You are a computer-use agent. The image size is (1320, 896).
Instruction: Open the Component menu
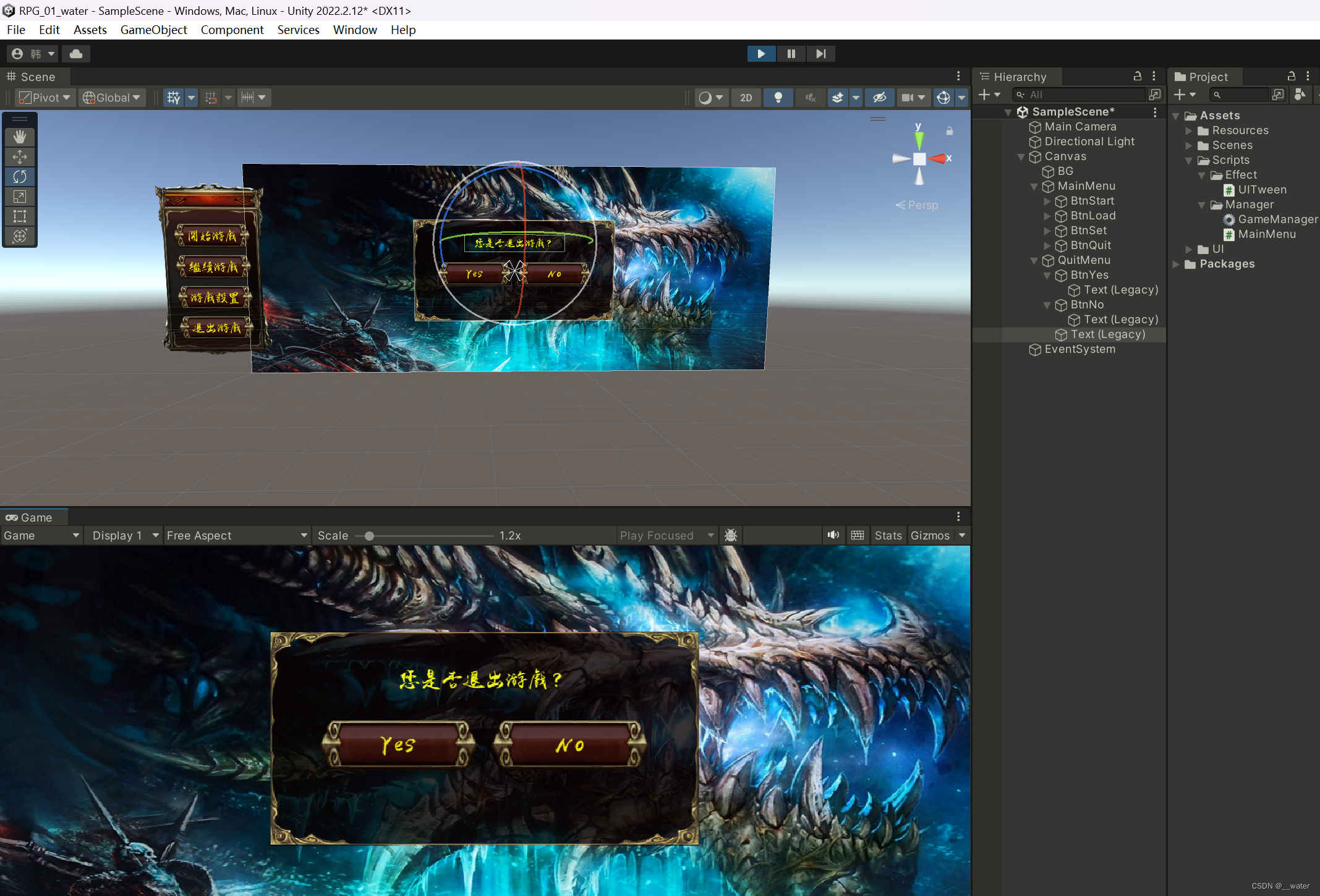[x=232, y=30]
